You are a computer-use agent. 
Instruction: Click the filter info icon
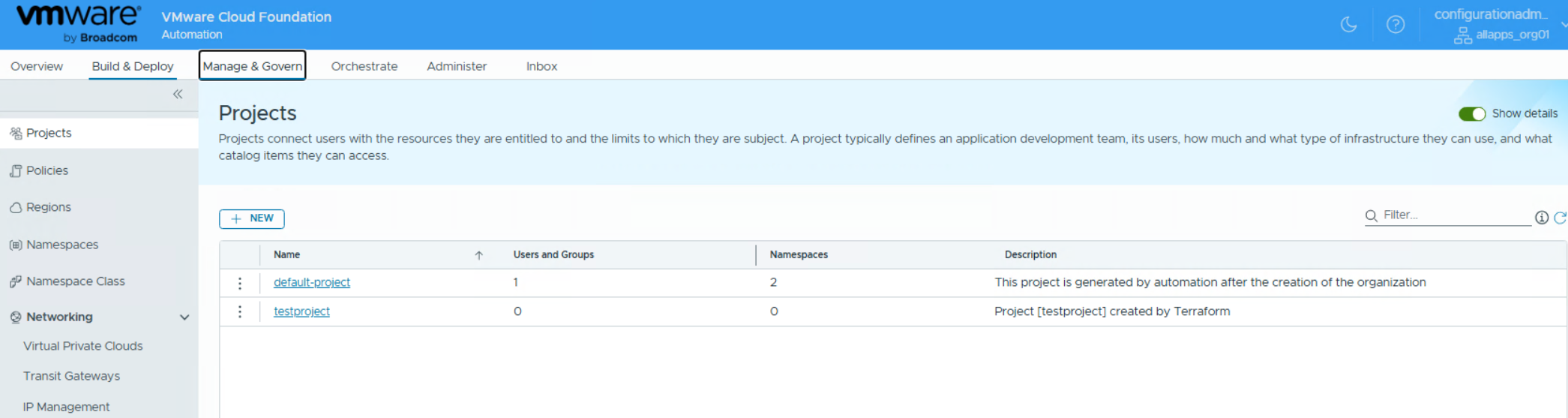click(x=1541, y=218)
